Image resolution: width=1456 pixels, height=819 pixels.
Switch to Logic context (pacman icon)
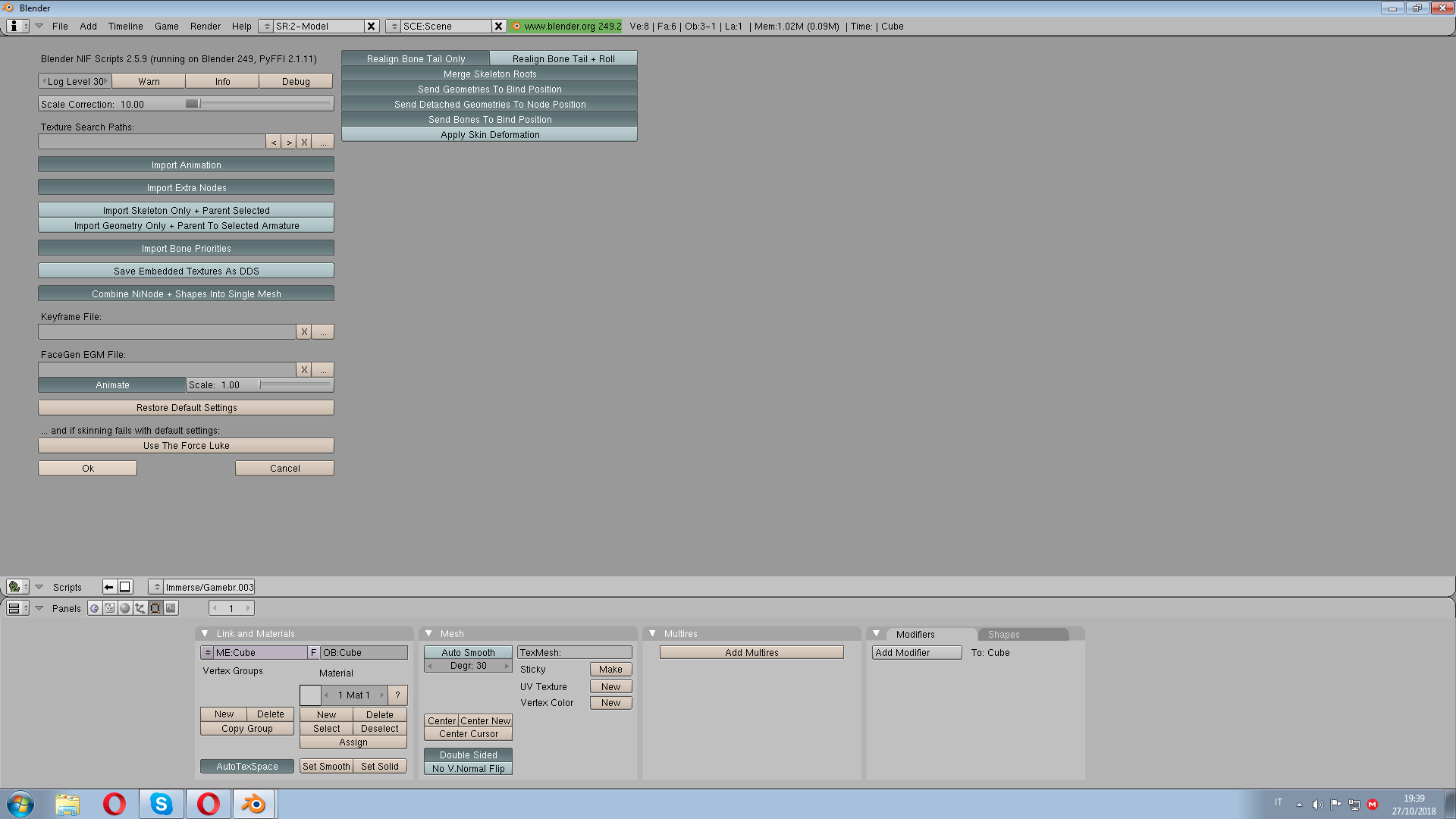[x=95, y=608]
